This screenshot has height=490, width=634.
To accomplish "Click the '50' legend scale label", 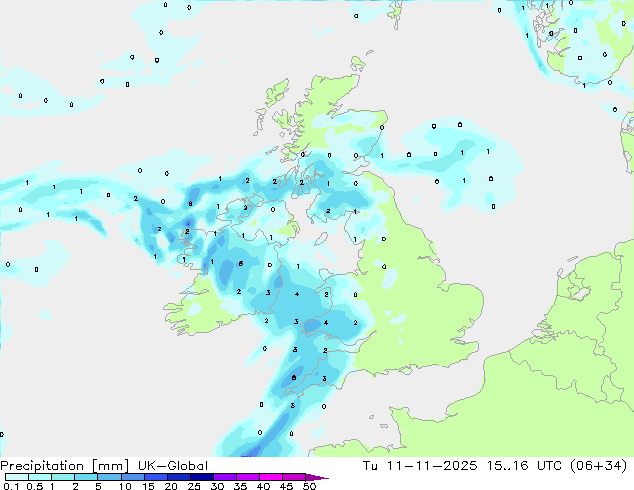I will point(309,486).
